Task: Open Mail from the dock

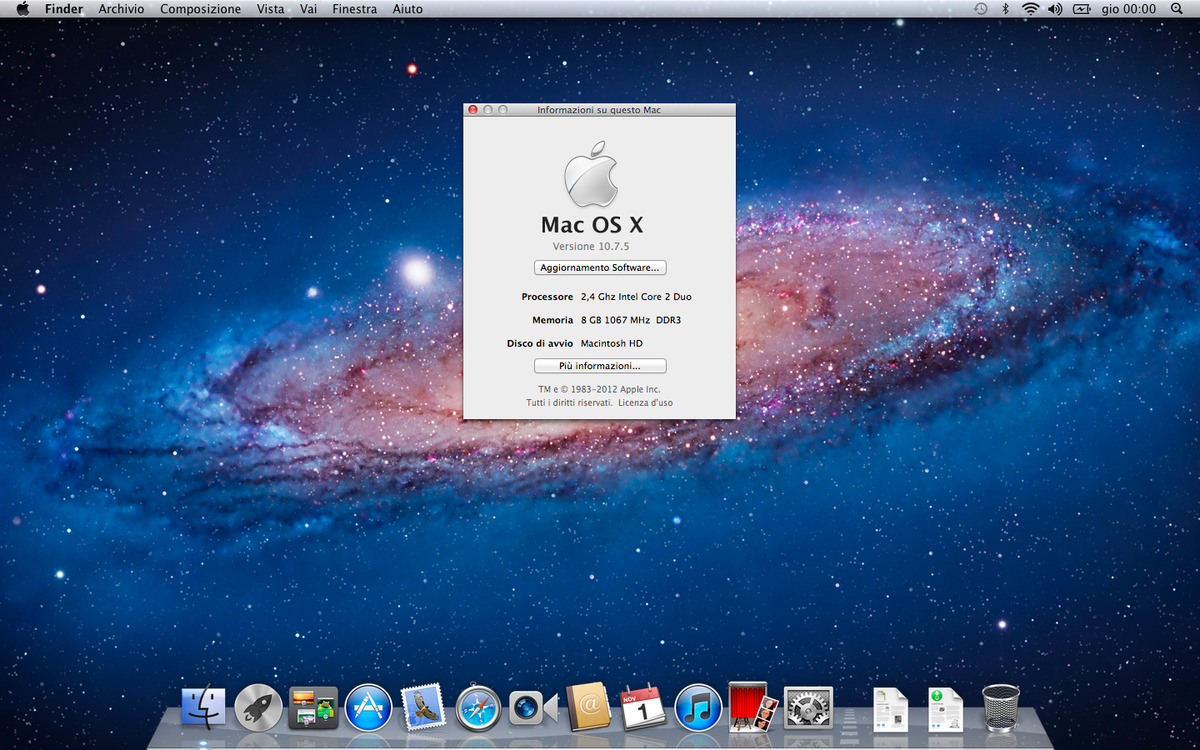Action: click(x=422, y=706)
